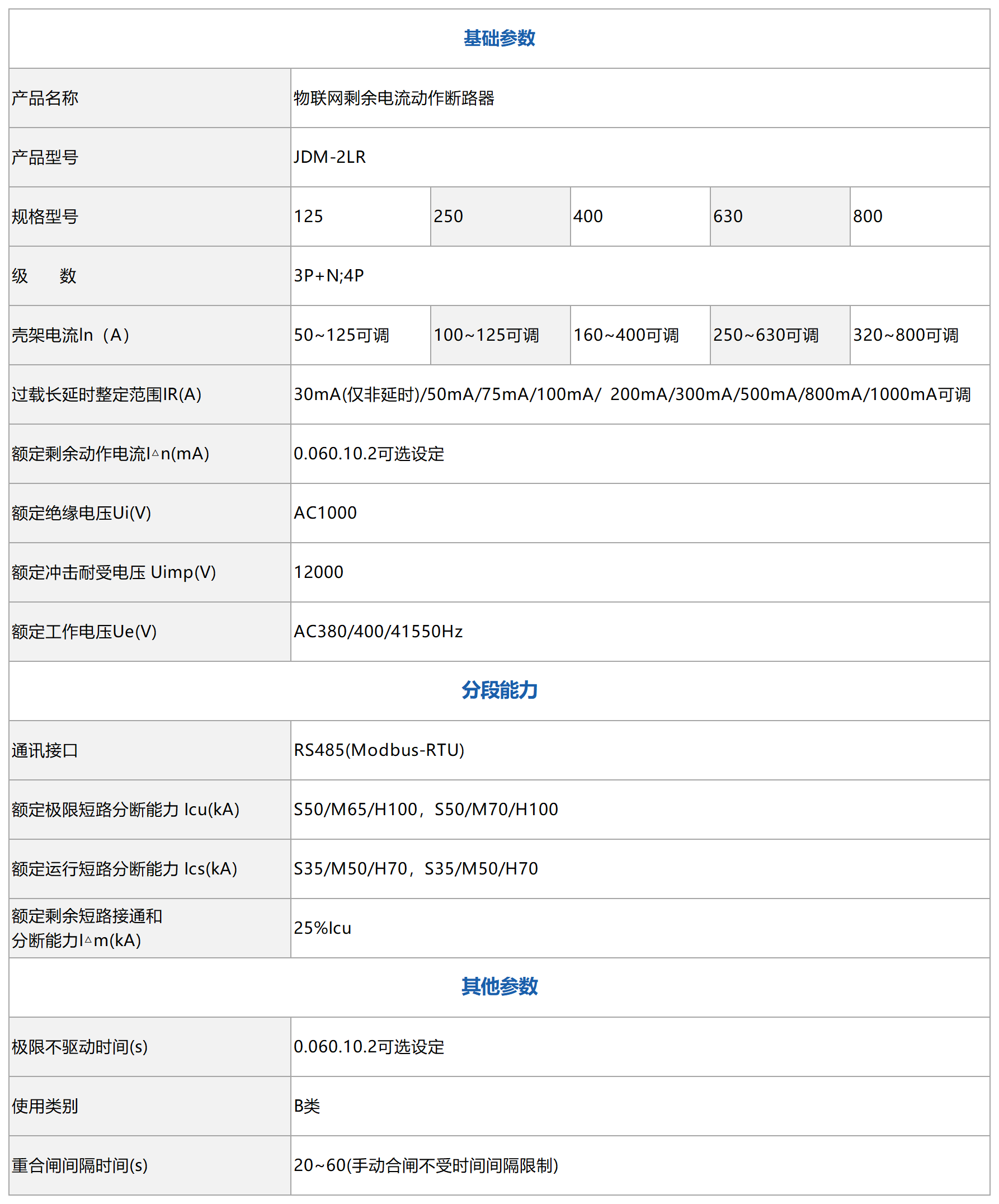The height and width of the screenshot is (1204, 999).
Task: Click the 250~630可调 frame current cell
Action: coord(766,335)
